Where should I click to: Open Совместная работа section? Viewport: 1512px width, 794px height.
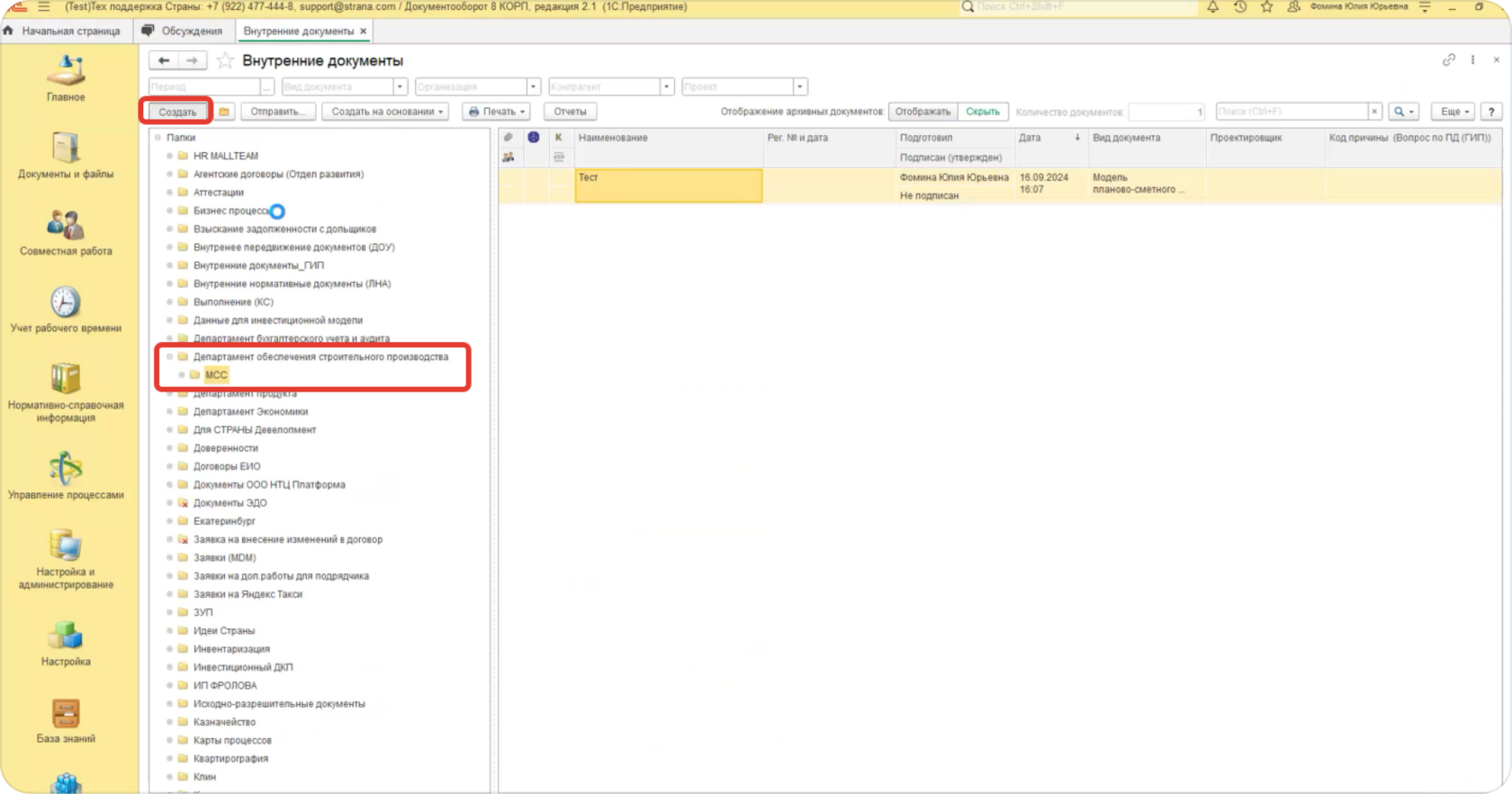pos(66,232)
